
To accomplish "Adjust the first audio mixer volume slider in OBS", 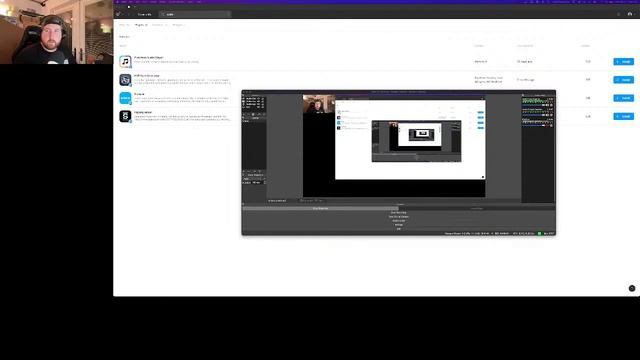I will click(532, 105).
